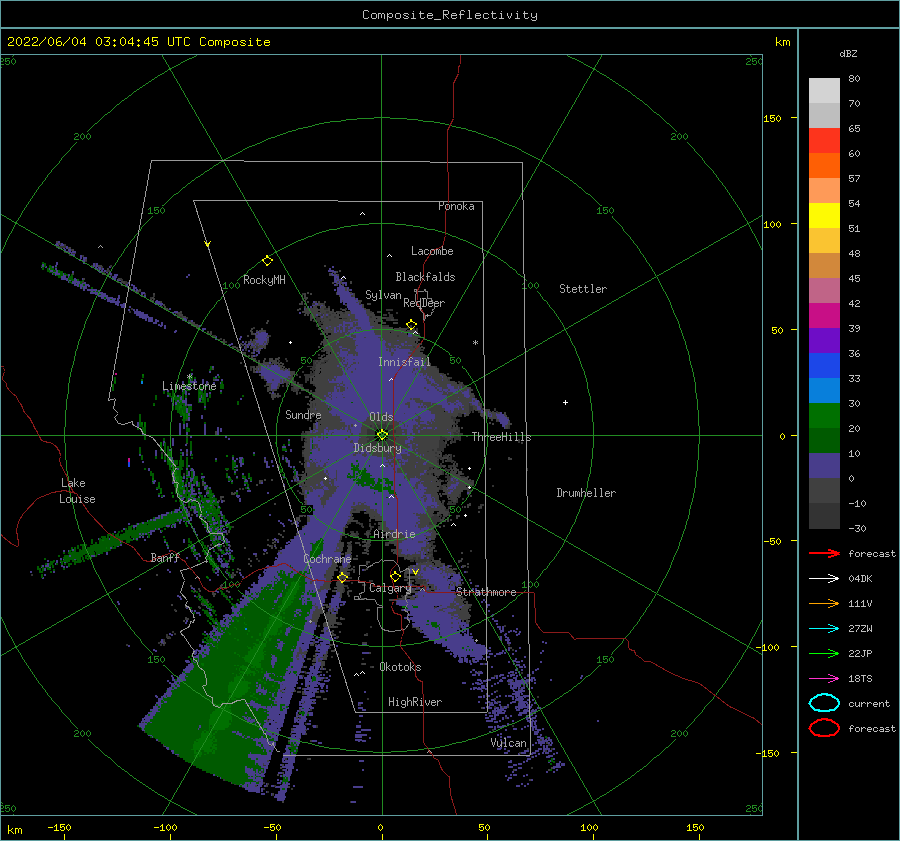Select the dark orange 60-57 dBZ swatch
Viewport: 900px width, 841px height.
point(824,166)
